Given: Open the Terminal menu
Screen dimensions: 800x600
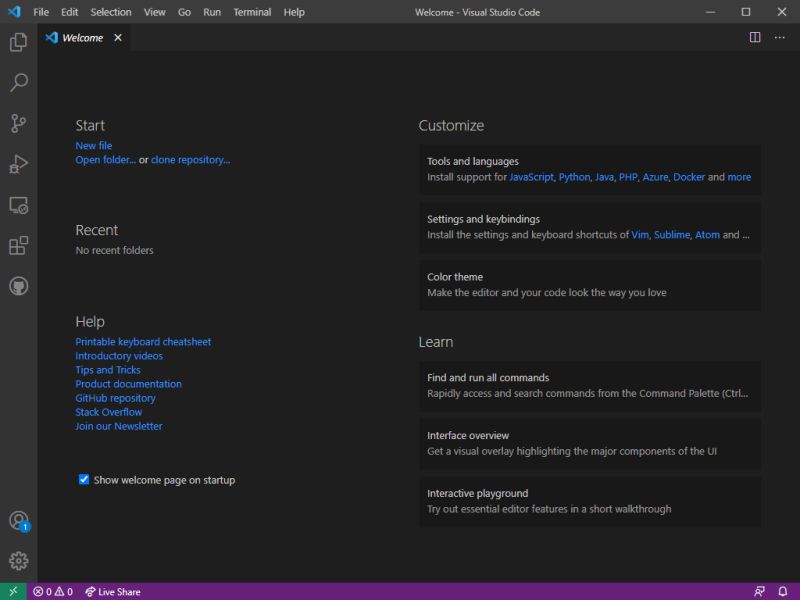Looking at the screenshot, I should tap(251, 12).
